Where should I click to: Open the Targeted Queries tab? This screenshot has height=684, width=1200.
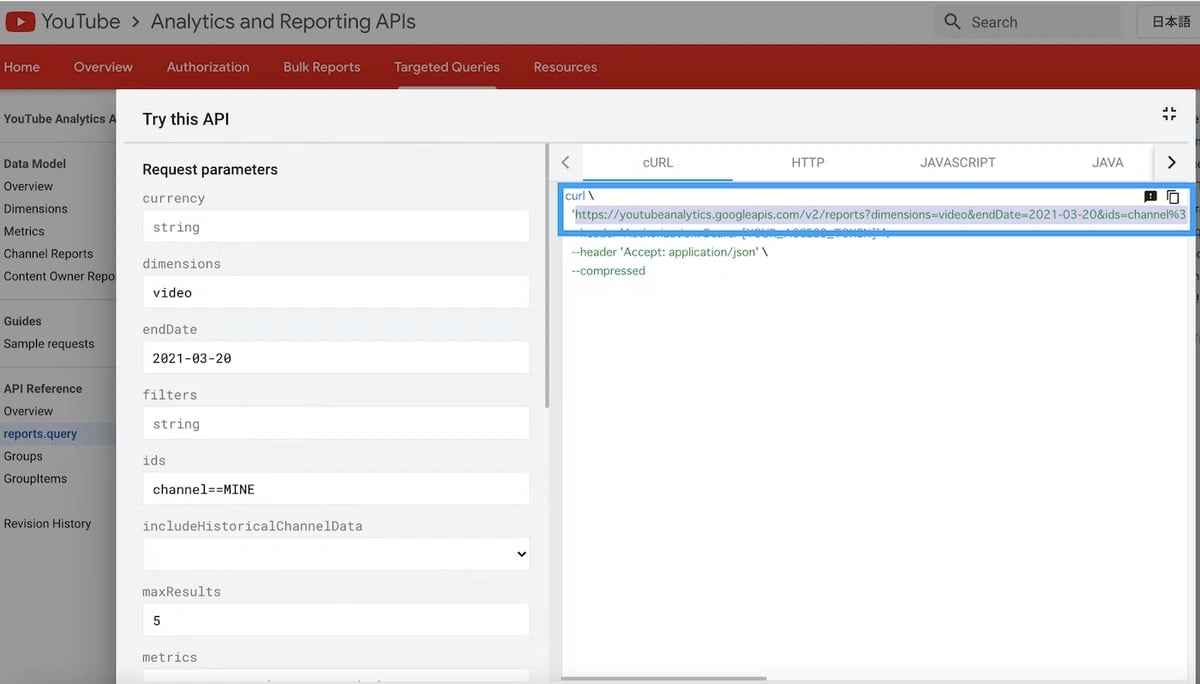point(447,67)
